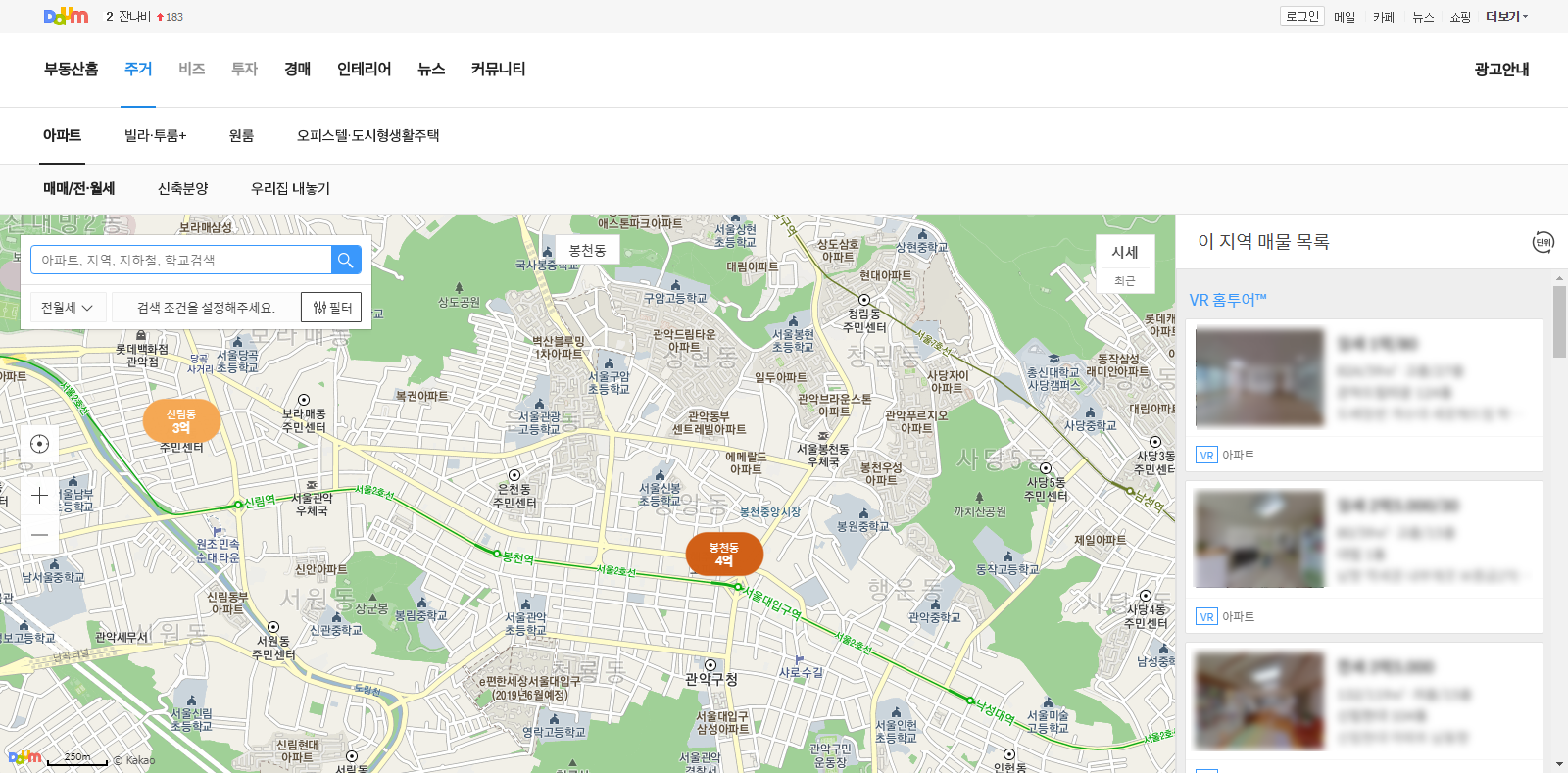The height and width of the screenshot is (773, 1568).
Task: Open the first listing thumbnail photo
Action: point(1259,378)
